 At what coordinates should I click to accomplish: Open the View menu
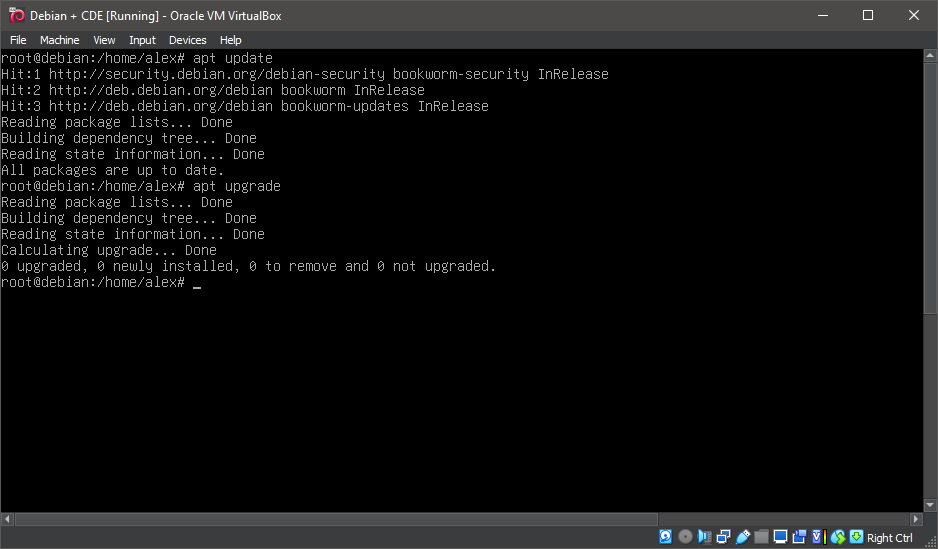click(x=104, y=40)
